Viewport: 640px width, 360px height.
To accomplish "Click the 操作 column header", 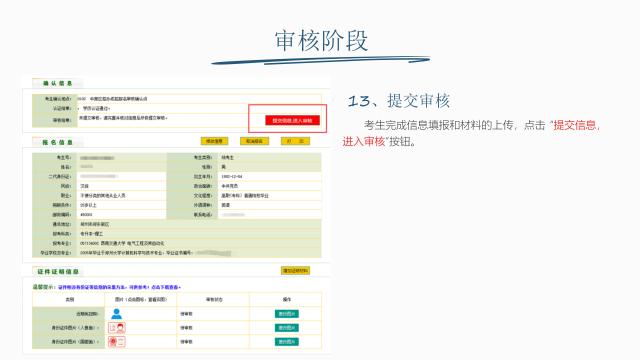I will tap(287, 300).
